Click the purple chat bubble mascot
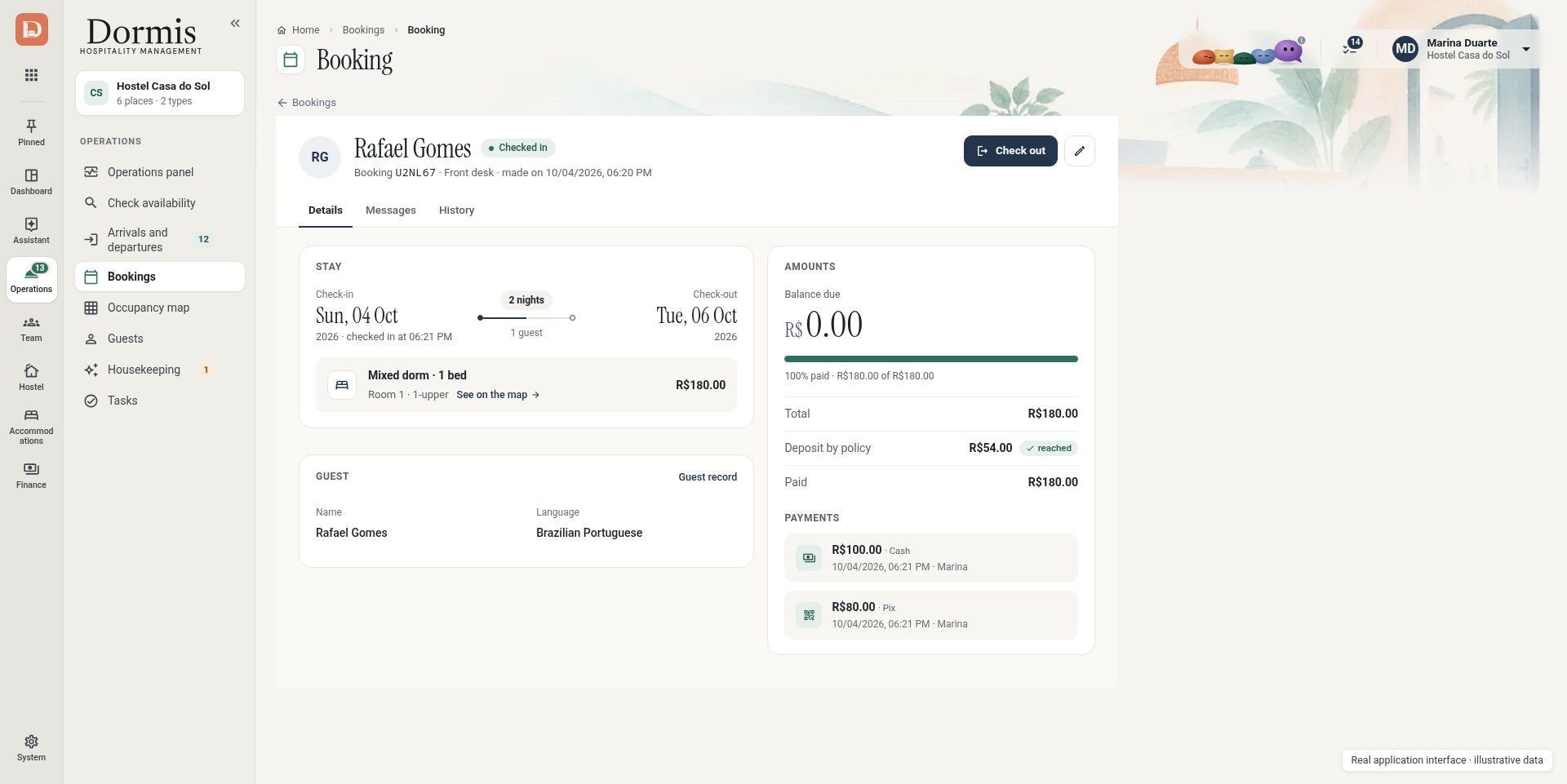 pyautogui.click(x=1289, y=51)
